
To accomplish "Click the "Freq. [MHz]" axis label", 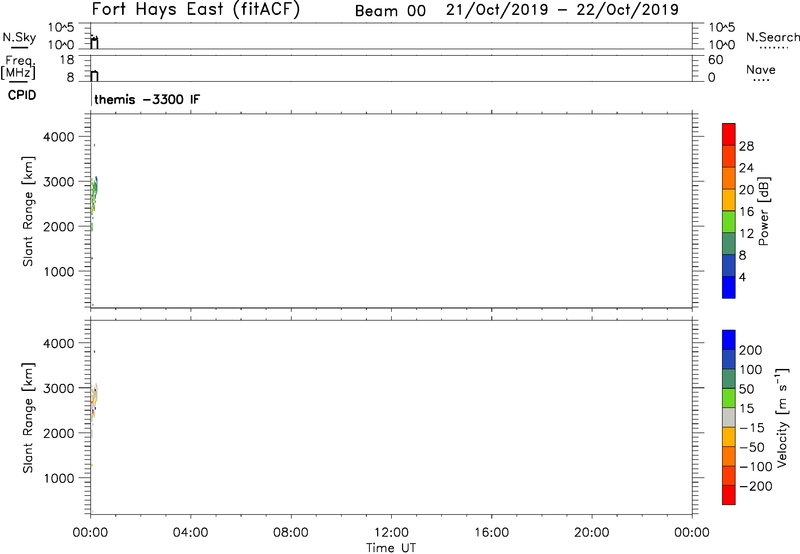I will [18, 67].
